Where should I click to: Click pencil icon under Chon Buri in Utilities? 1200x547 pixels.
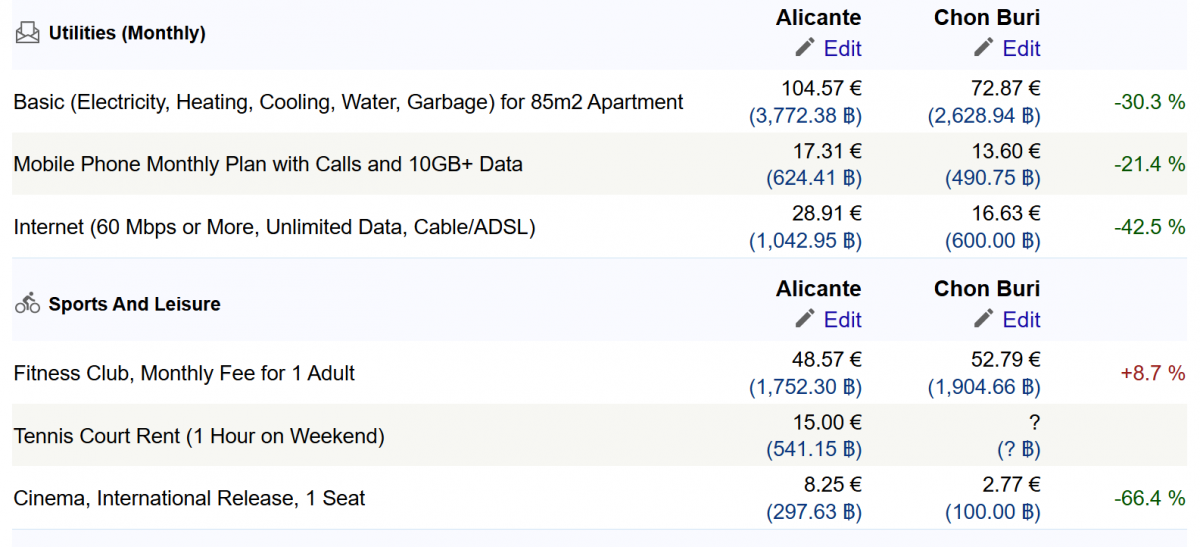click(984, 48)
